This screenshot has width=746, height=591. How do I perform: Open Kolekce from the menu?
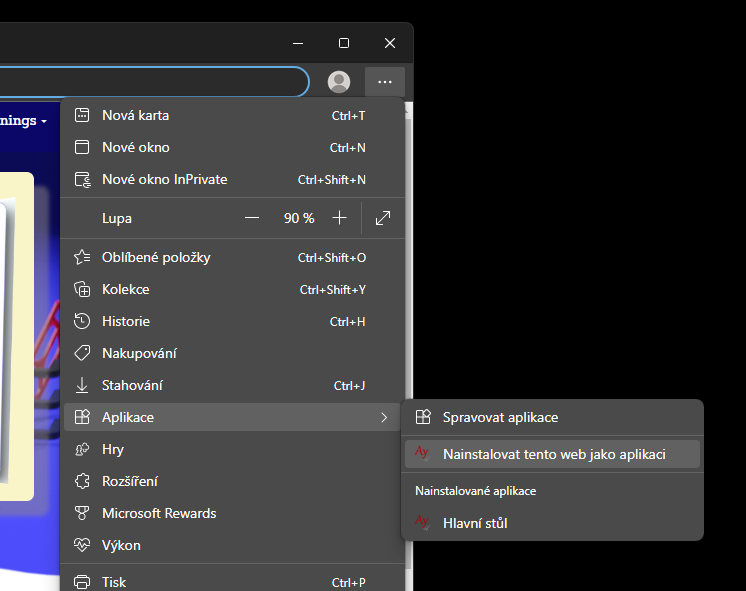click(x=233, y=289)
